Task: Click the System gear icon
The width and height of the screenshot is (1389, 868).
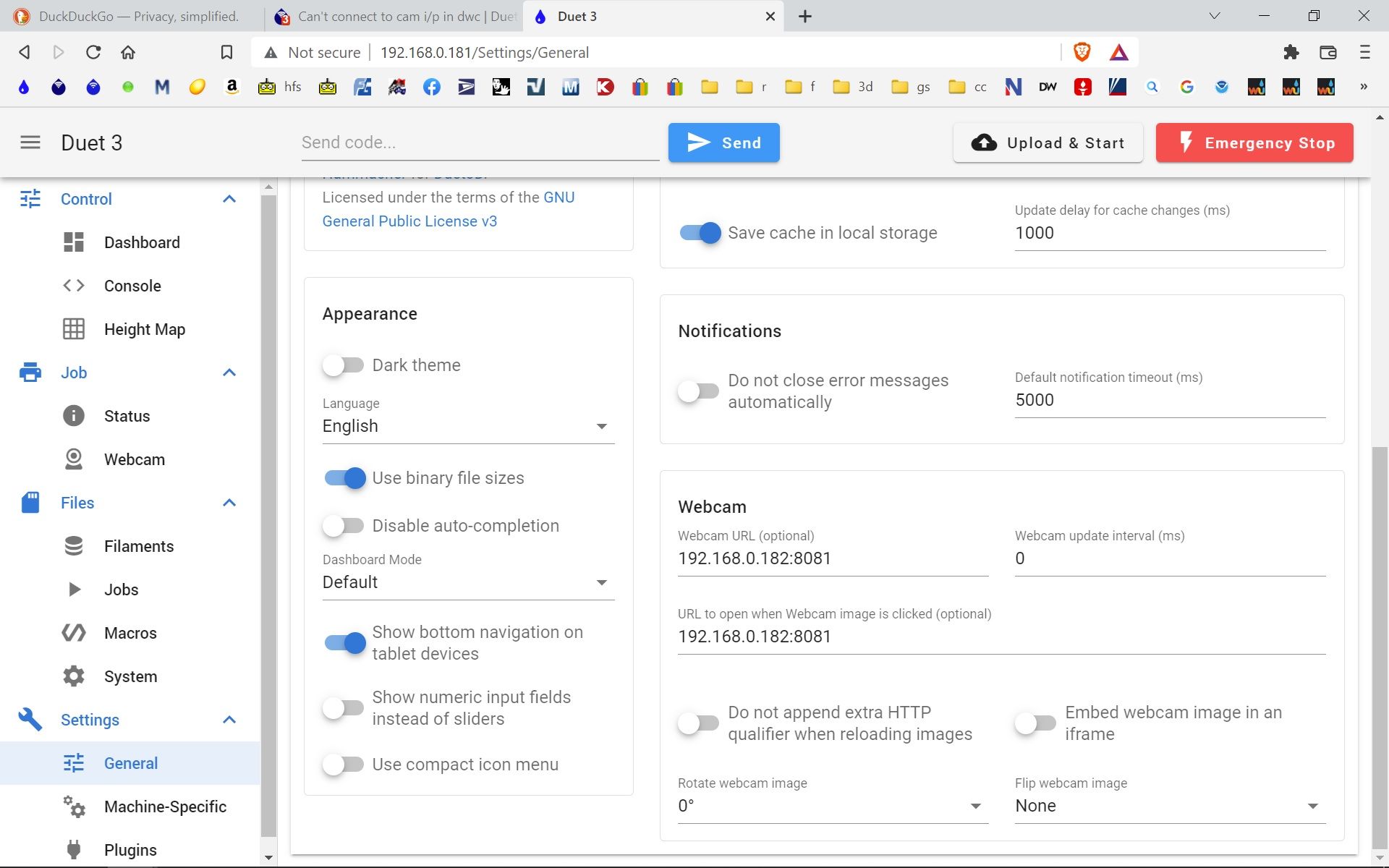Action: [74, 676]
